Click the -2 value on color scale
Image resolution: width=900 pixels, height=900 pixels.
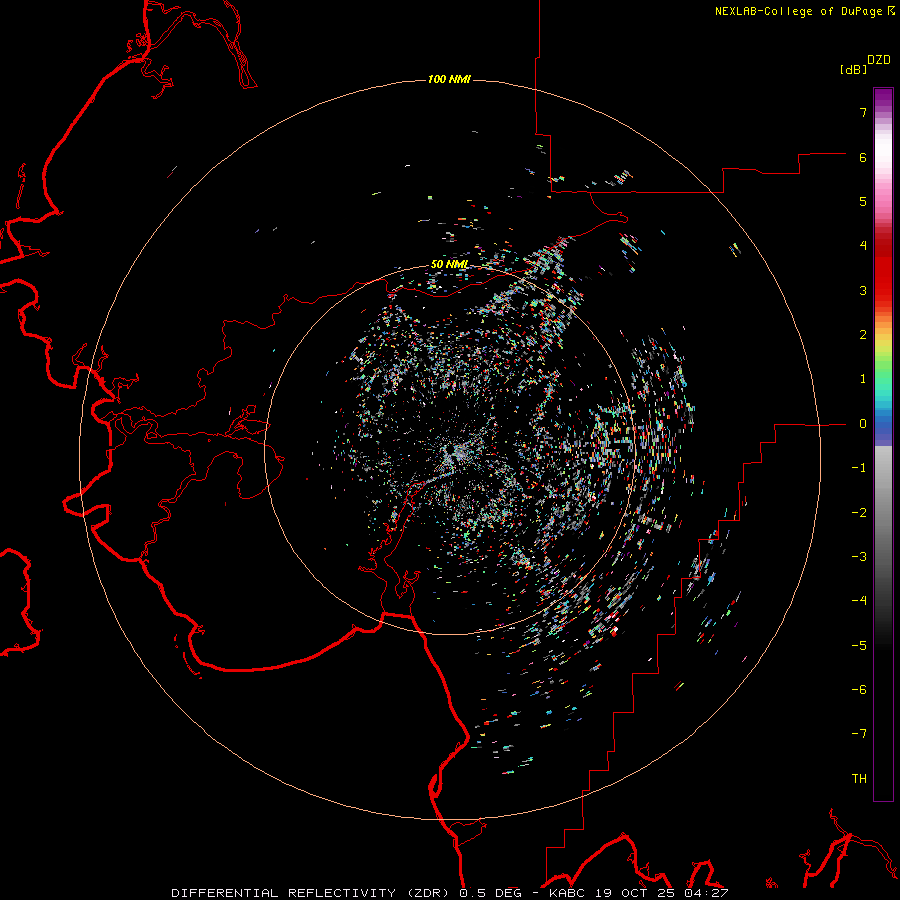[x=859, y=513]
